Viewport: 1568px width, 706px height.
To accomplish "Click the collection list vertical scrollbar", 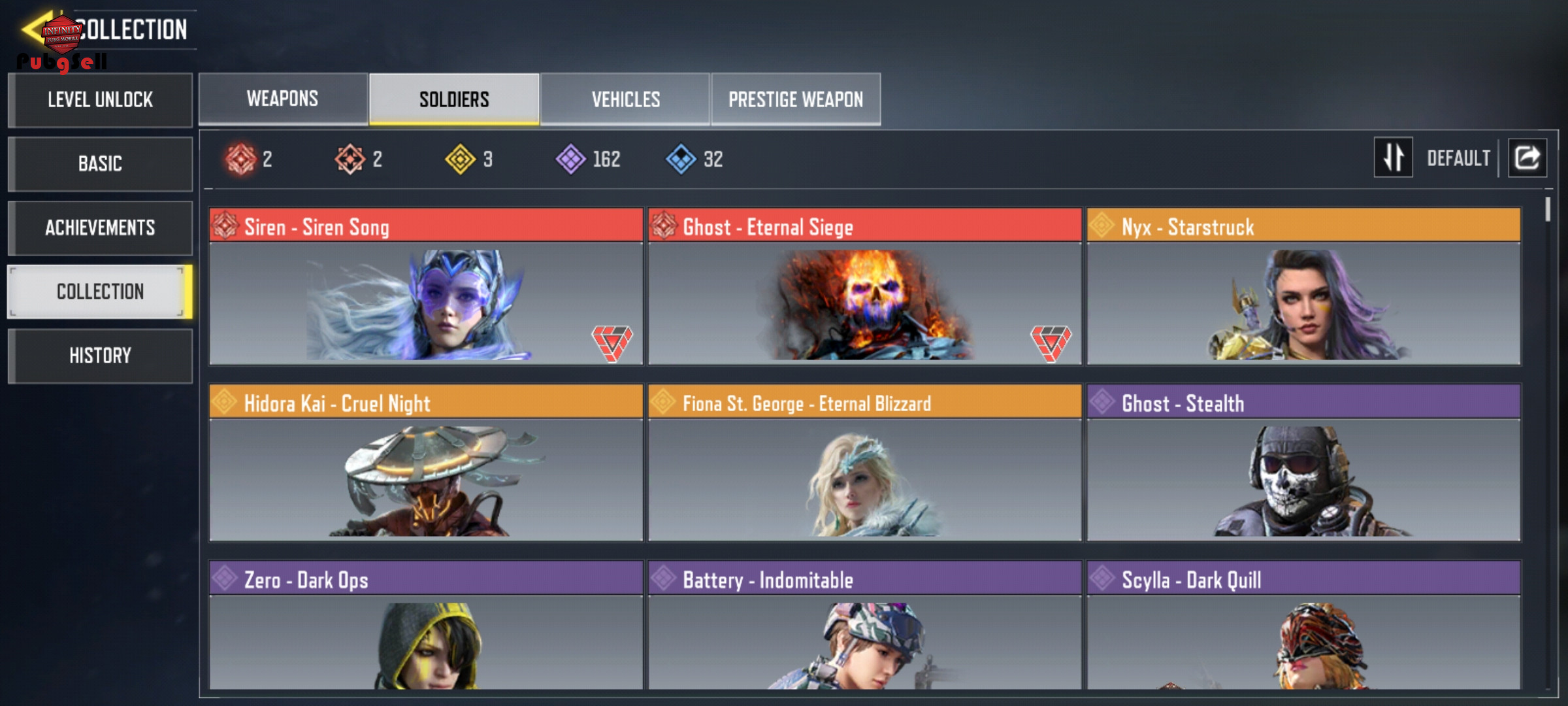I will point(1548,209).
